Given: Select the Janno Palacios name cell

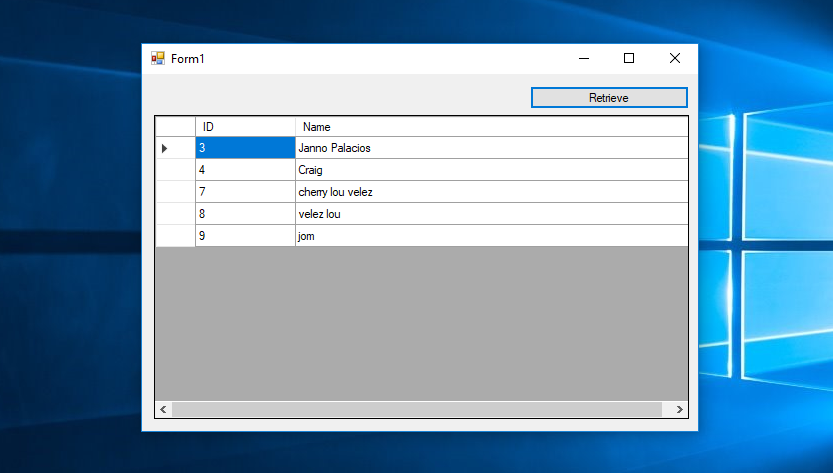Looking at the screenshot, I should click(491, 148).
